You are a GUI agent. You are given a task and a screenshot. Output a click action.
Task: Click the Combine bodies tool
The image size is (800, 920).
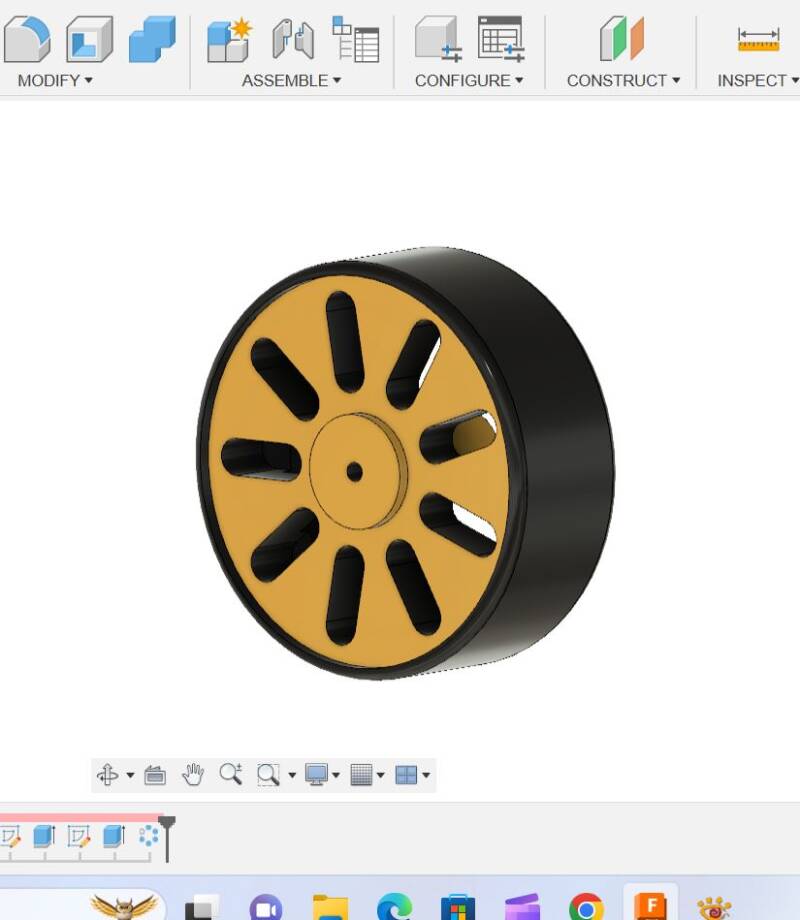152,39
